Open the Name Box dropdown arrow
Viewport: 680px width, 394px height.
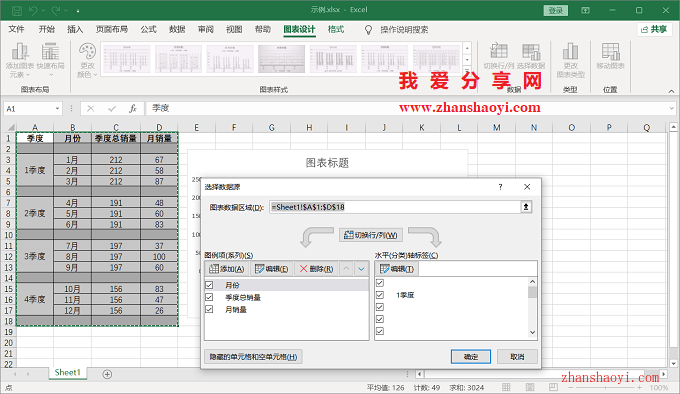[x=57, y=108]
